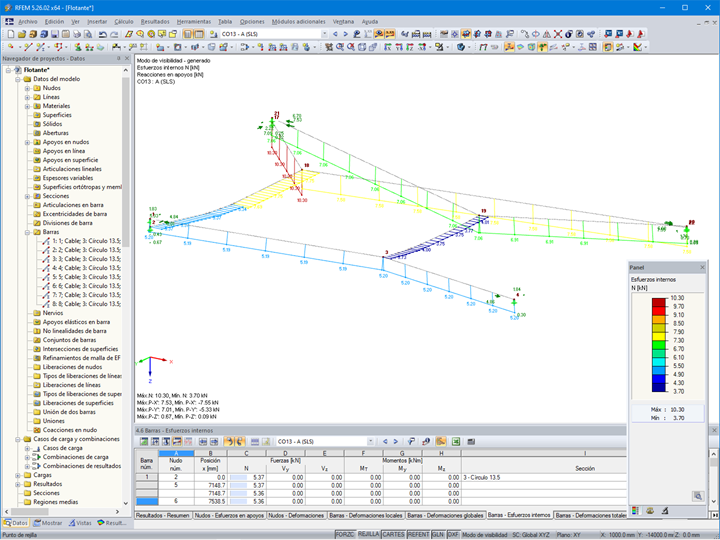Click the New model icon in toolbar
Image resolution: width=720 pixels, height=540 pixels.
(11, 34)
